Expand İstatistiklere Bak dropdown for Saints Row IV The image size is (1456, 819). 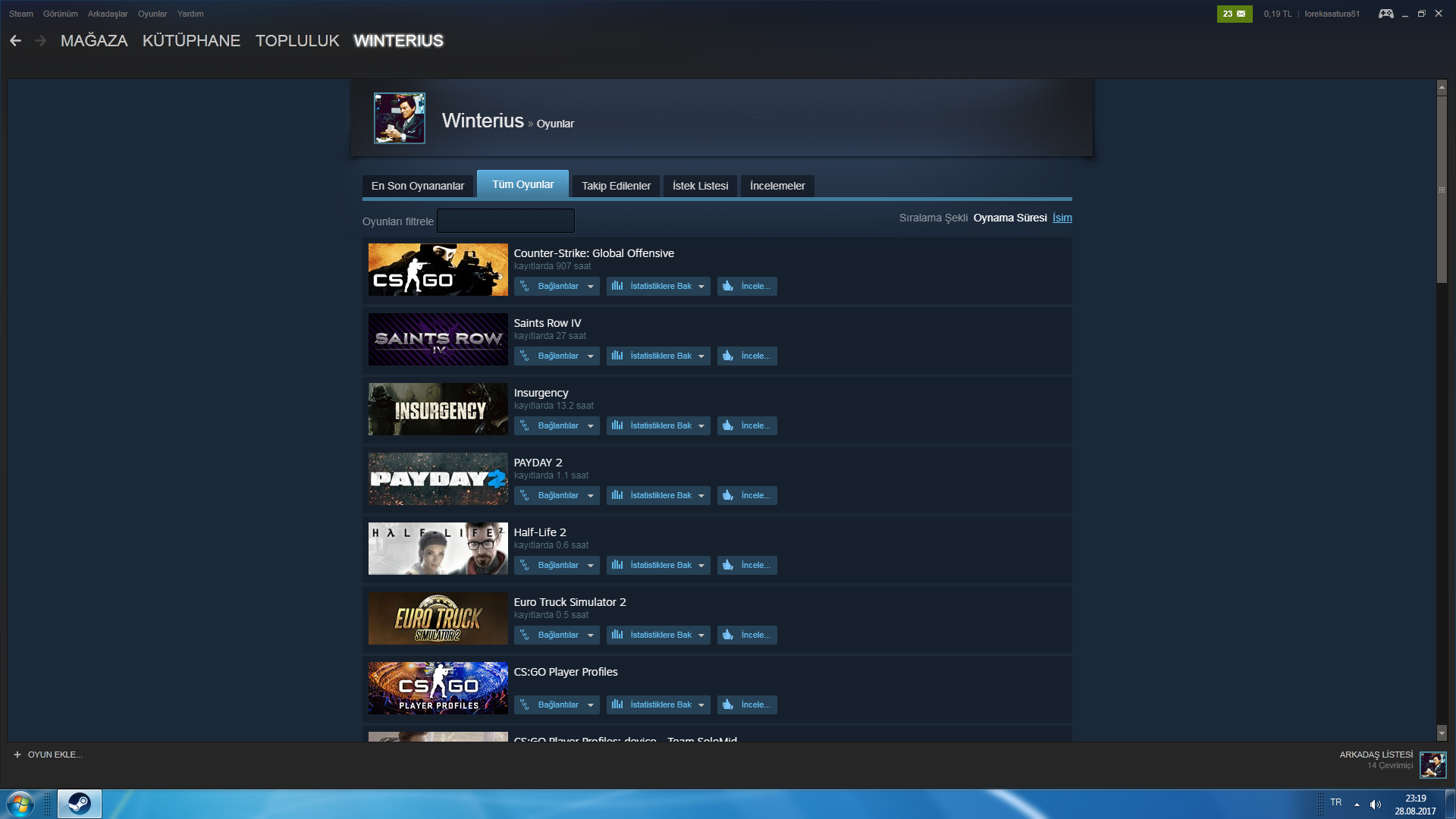click(701, 356)
